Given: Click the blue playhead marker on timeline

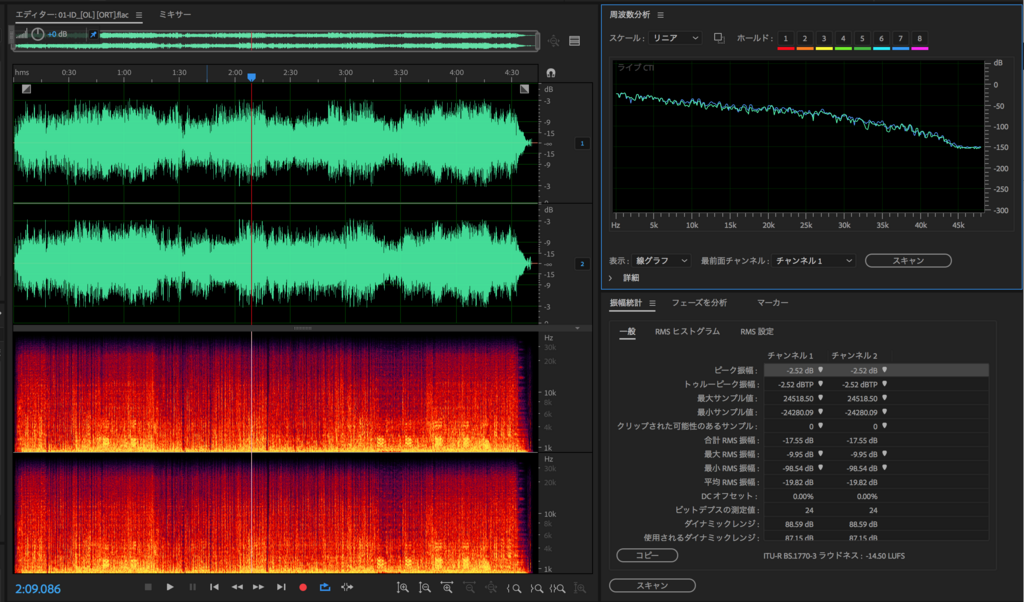Looking at the screenshot, I should pyautogui.click(x=251, y=77).
